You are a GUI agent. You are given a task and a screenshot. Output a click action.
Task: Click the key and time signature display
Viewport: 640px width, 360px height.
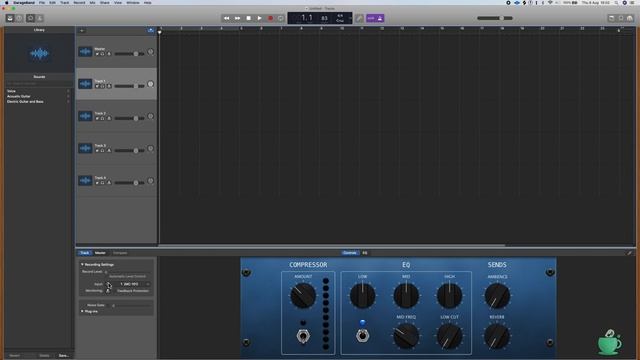(x=340, y=18)
